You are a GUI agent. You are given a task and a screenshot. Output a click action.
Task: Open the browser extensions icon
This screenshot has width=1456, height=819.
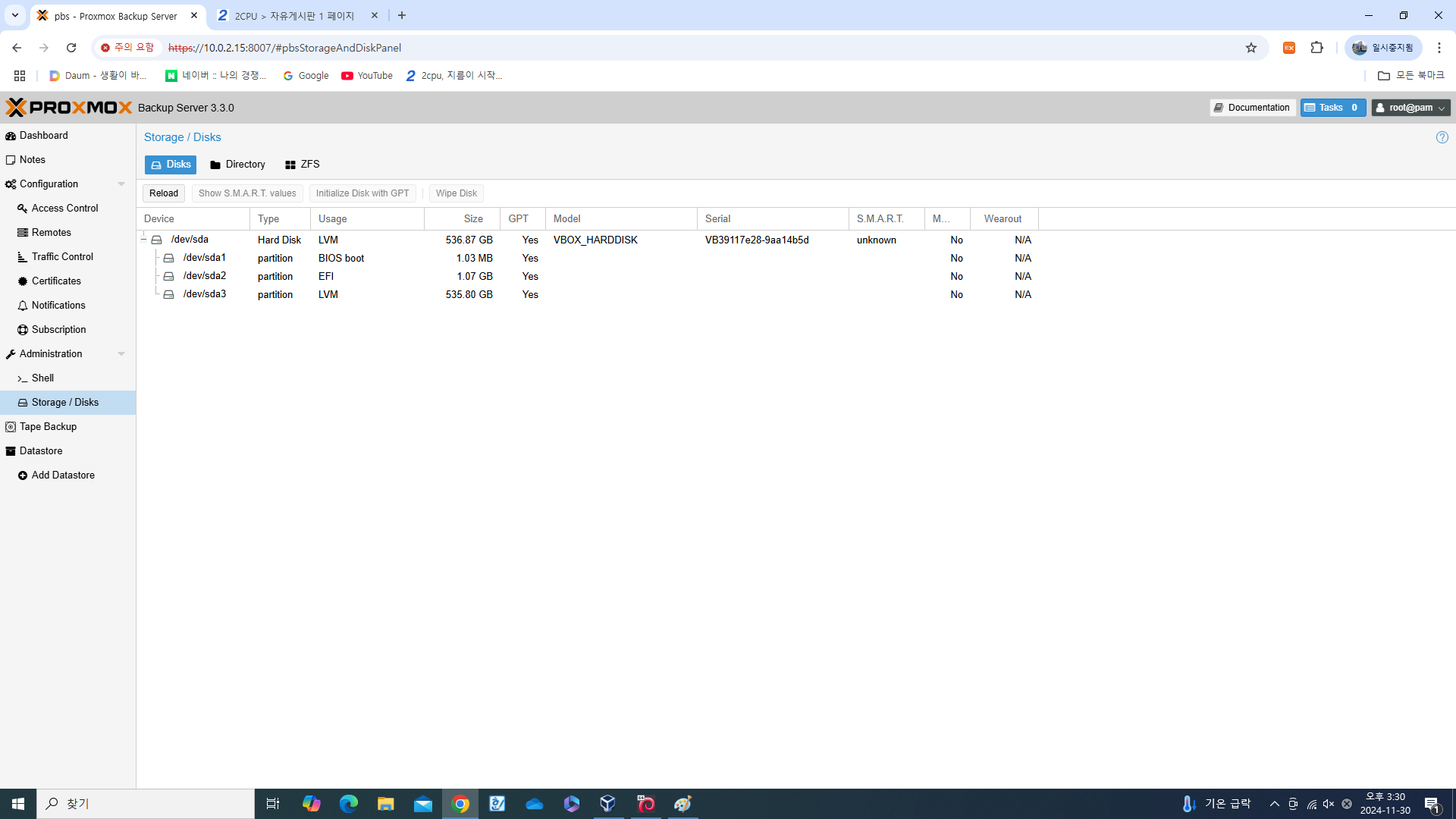point(1317,48)
